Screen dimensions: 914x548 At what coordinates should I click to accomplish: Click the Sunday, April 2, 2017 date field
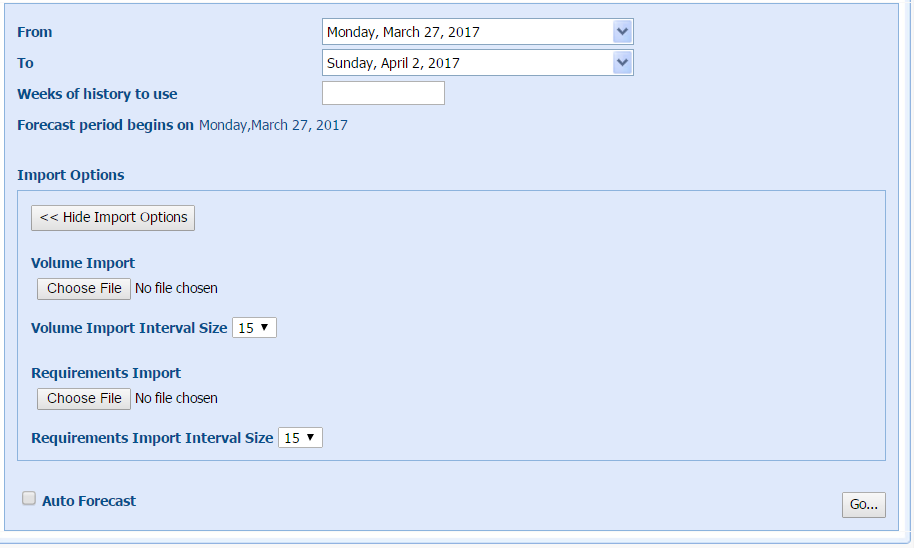point(467,63)
